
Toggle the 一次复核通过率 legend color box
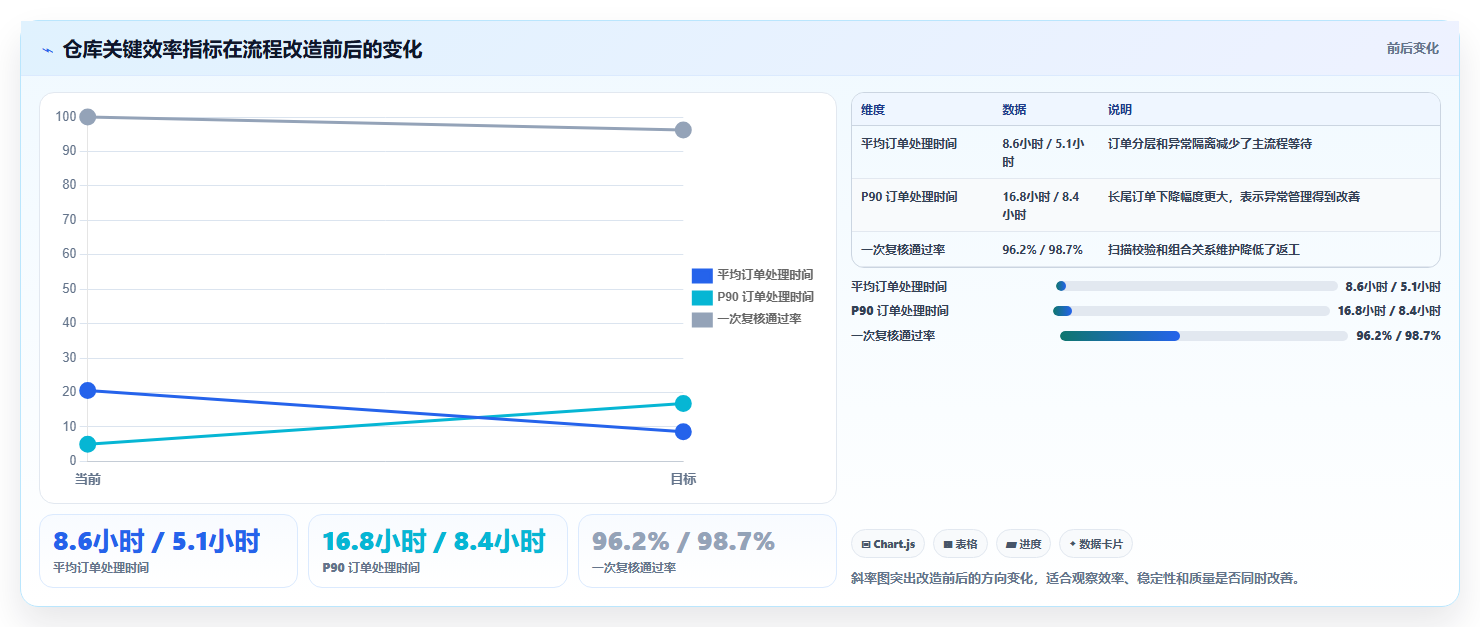pos(702,319)
